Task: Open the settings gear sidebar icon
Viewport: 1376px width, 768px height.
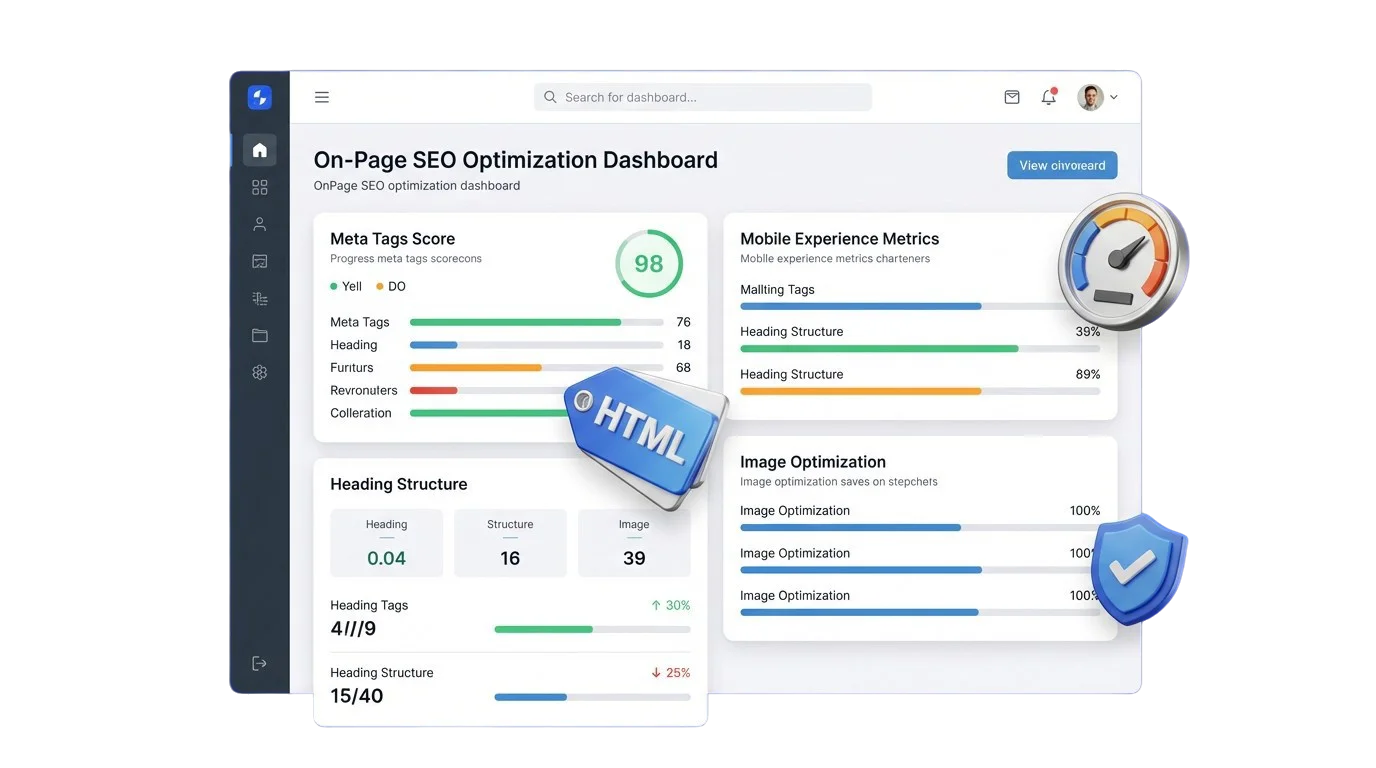Action: point(260,372)
